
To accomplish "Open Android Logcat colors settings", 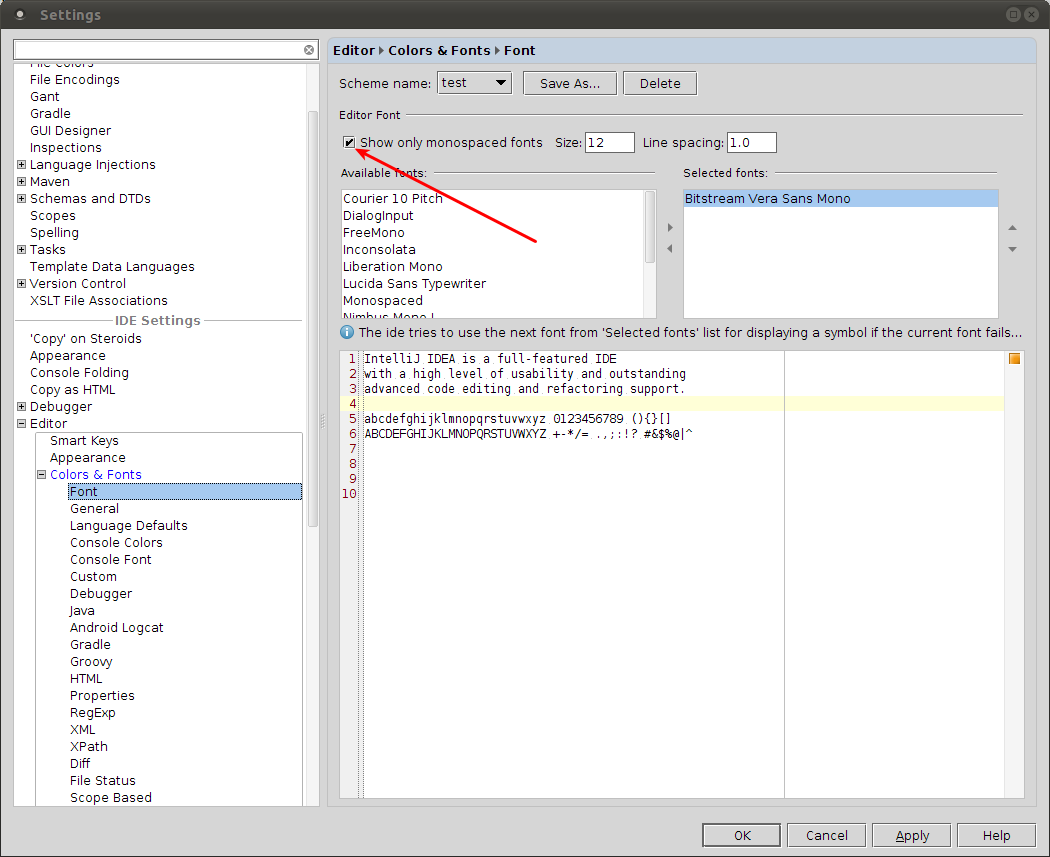I will [117, 627].
